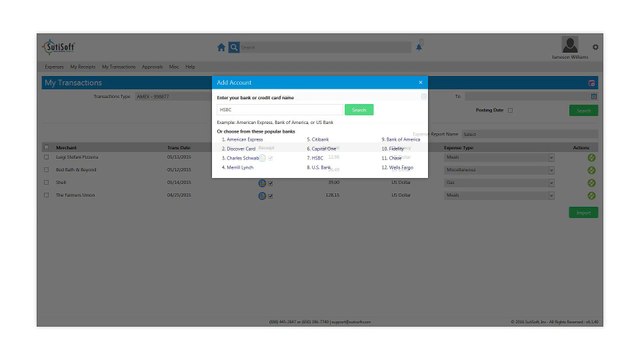Screen dimensions: 640x360
Task: Open the notifications bell icon
Action: click(419, 47)
